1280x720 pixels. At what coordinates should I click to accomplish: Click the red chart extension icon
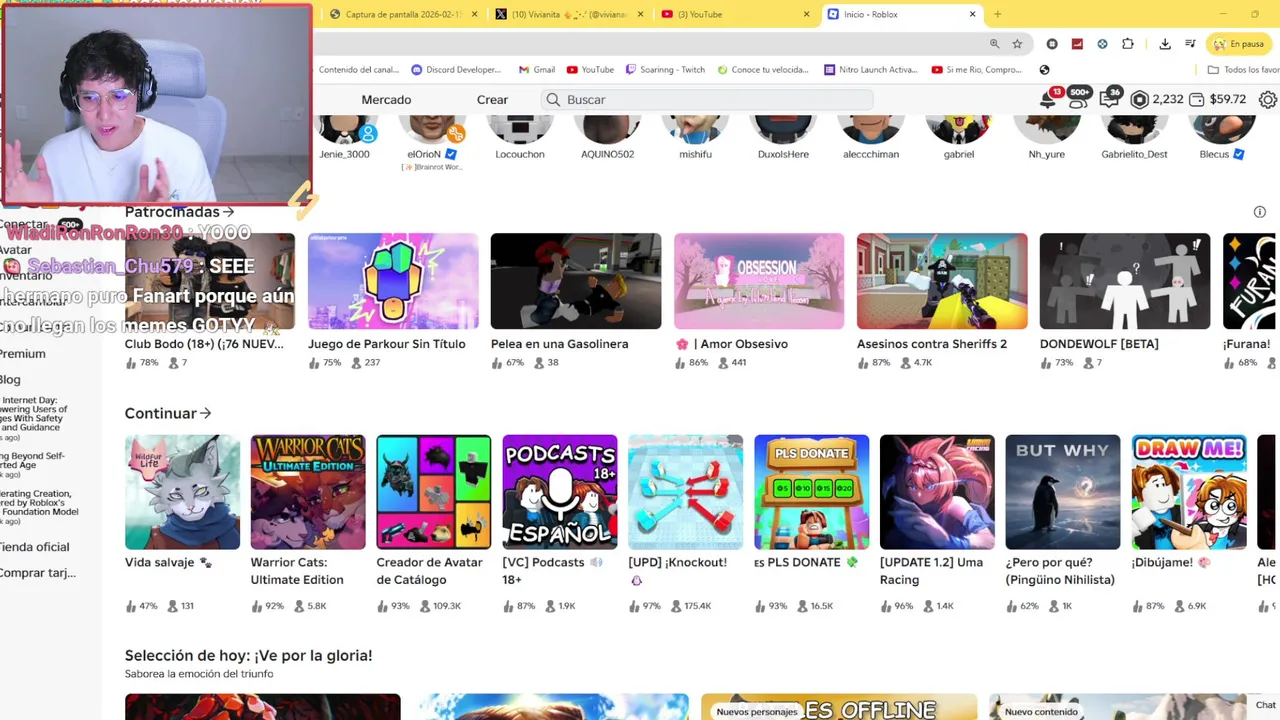click(x=1077, y=44)
